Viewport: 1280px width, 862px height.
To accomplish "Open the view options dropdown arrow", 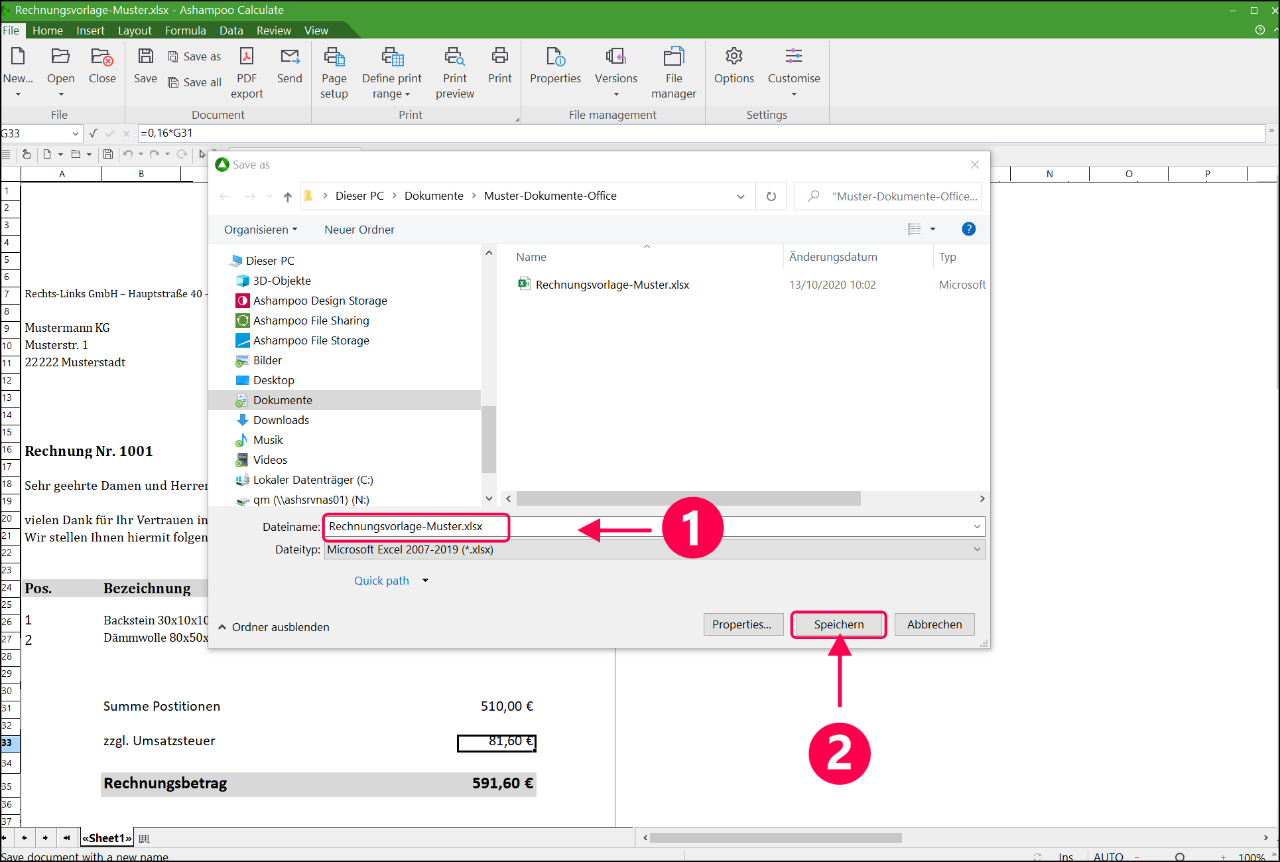I will click(933, 229).
